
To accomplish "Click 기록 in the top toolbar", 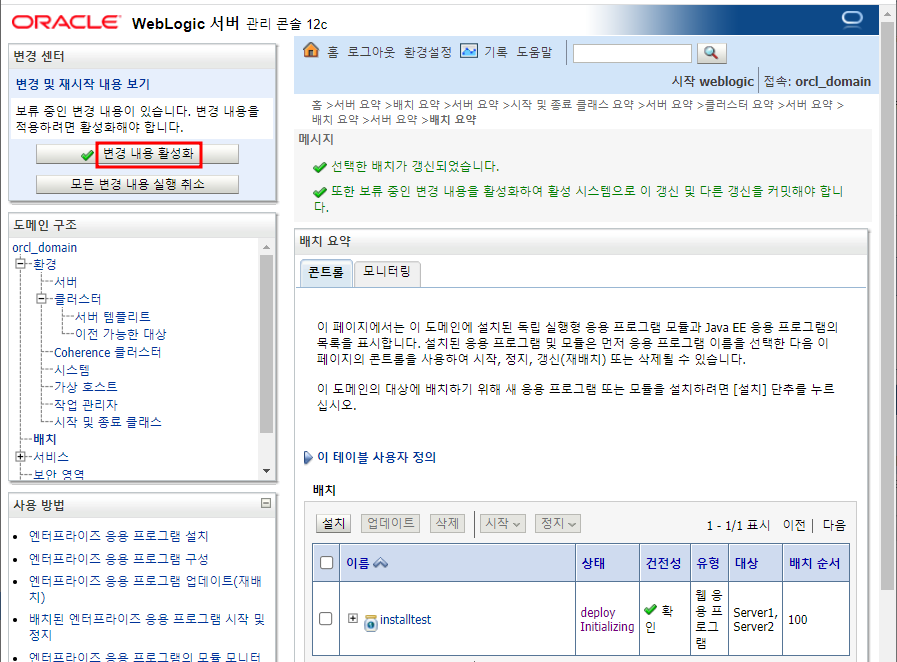I will pyautogui.click(x=496, y=52).
